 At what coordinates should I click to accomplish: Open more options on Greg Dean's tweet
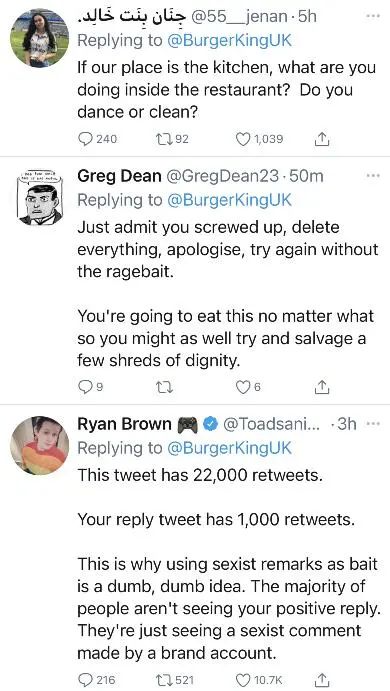coord(373,176)
